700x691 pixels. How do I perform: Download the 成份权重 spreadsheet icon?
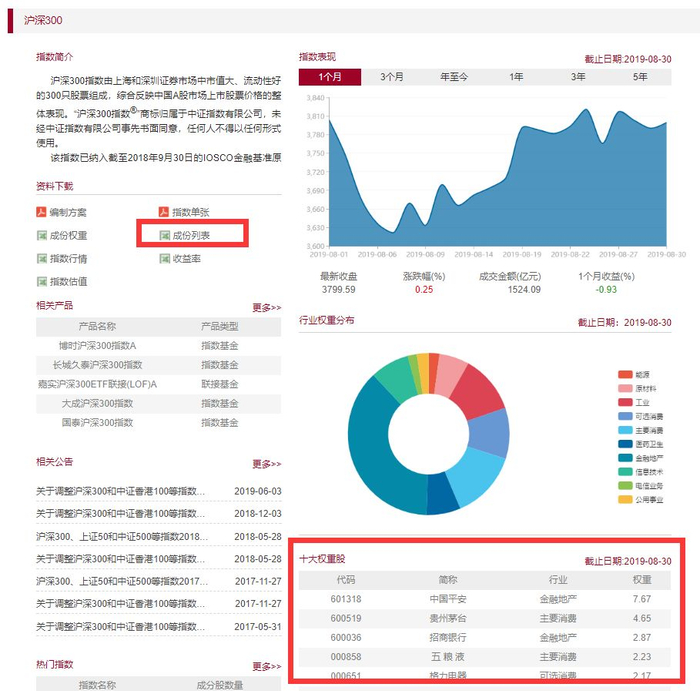[x=42, y=235]
